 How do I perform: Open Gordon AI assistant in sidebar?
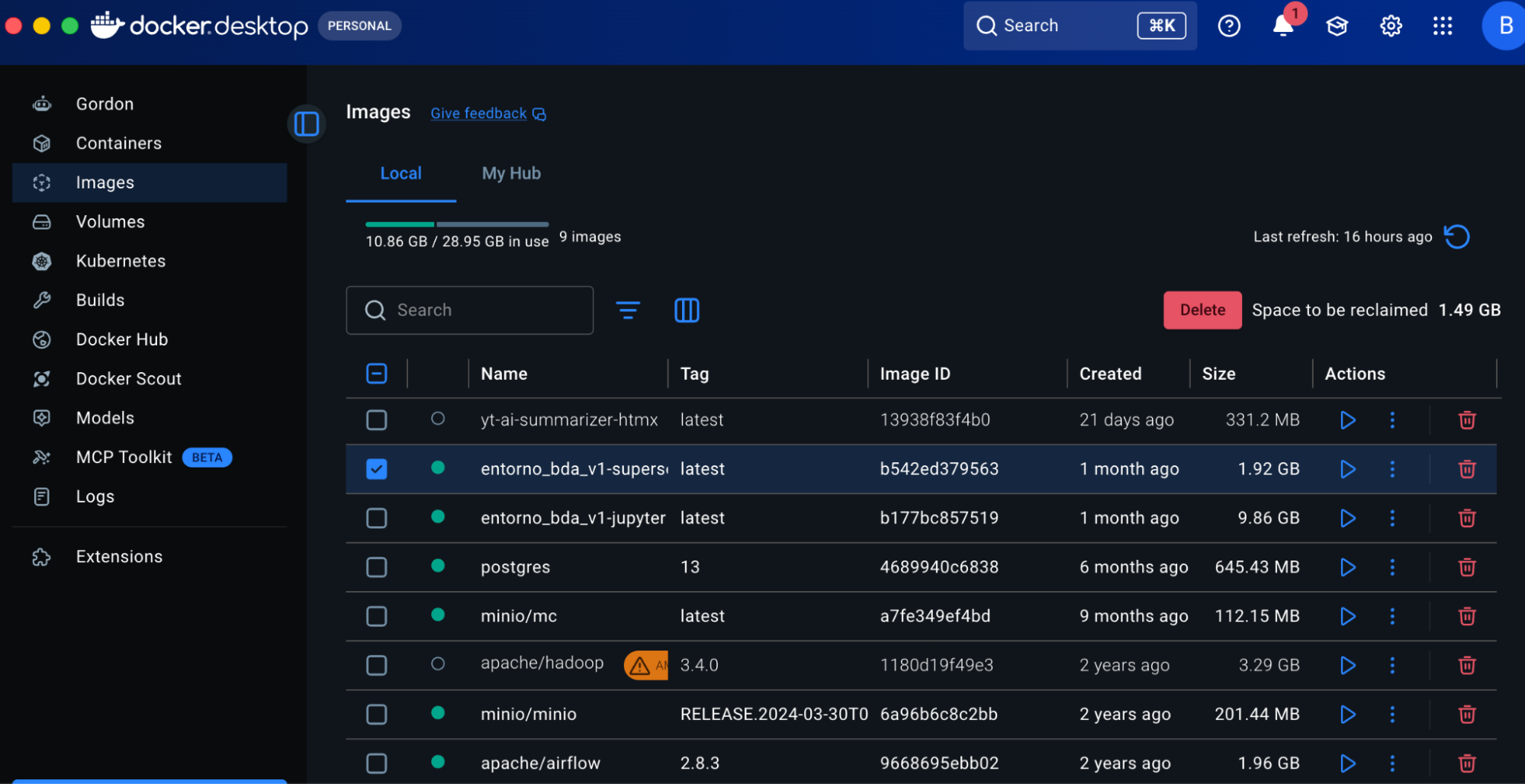(x=150, y=104)
